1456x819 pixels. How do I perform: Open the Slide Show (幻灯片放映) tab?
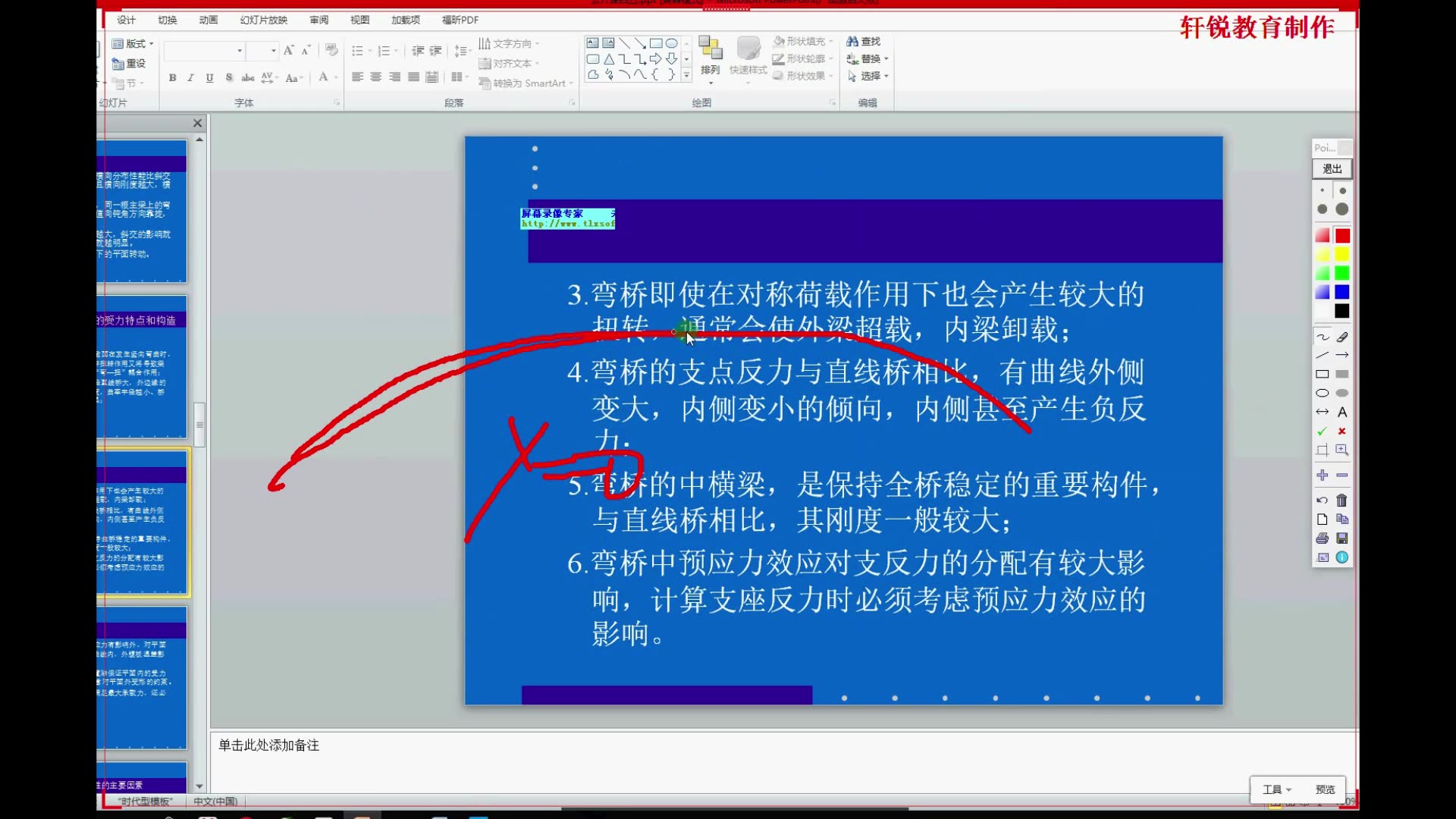[264, 20]
